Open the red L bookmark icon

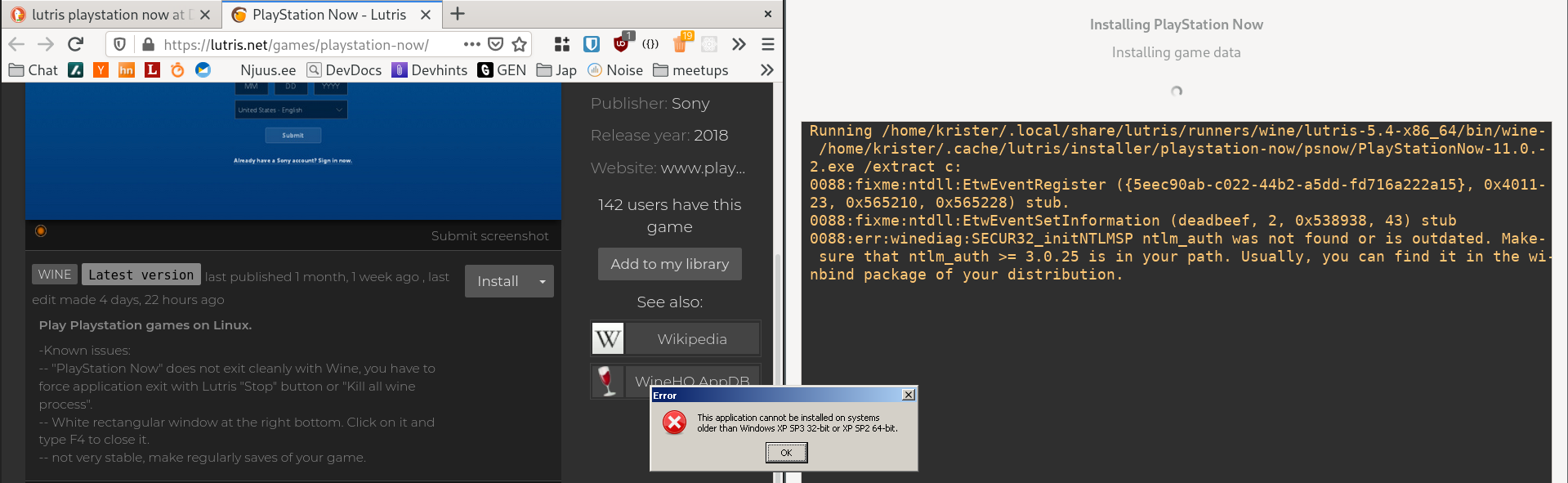[x=152, y=70]
